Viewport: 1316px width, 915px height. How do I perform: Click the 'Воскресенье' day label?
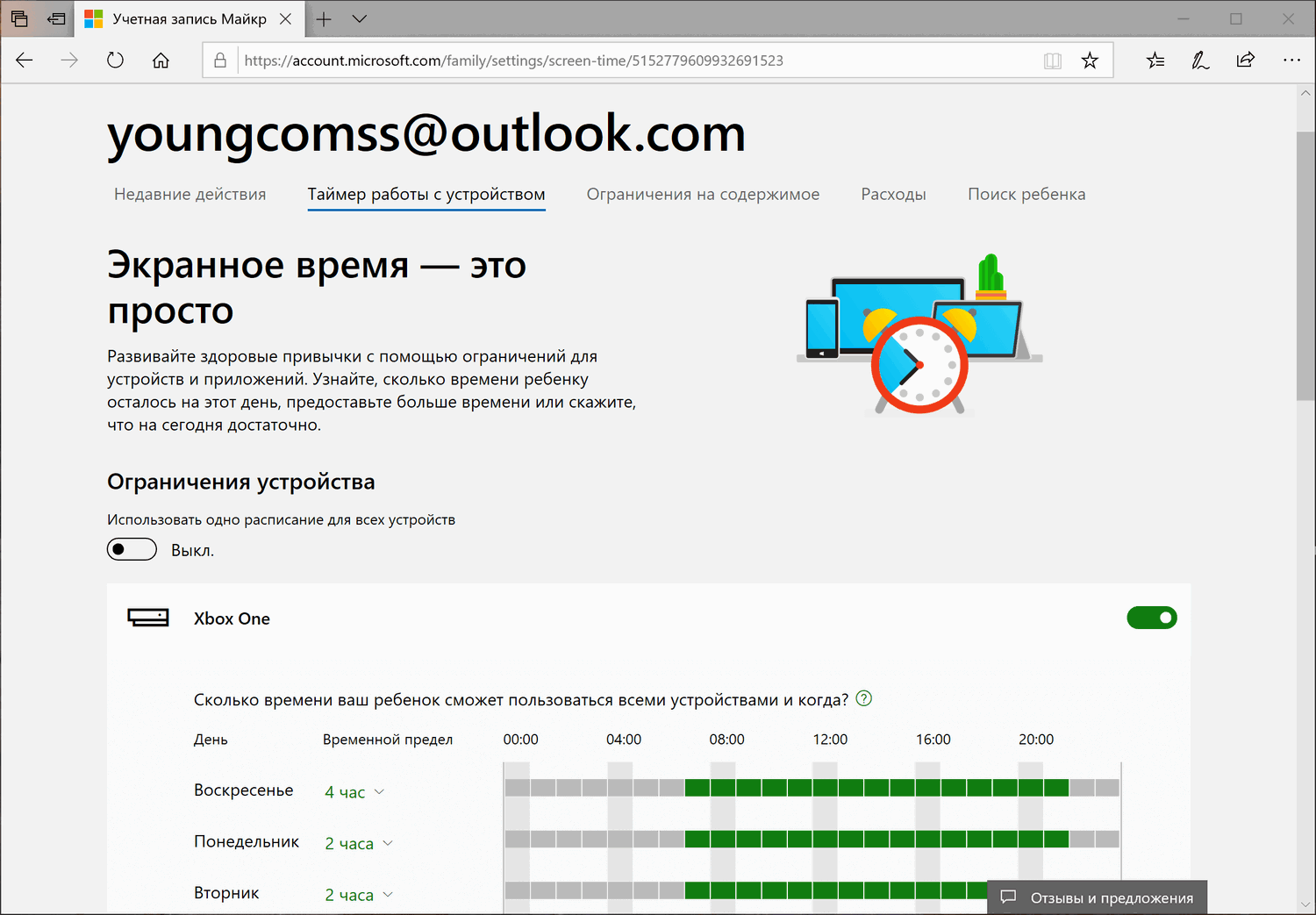244,790
